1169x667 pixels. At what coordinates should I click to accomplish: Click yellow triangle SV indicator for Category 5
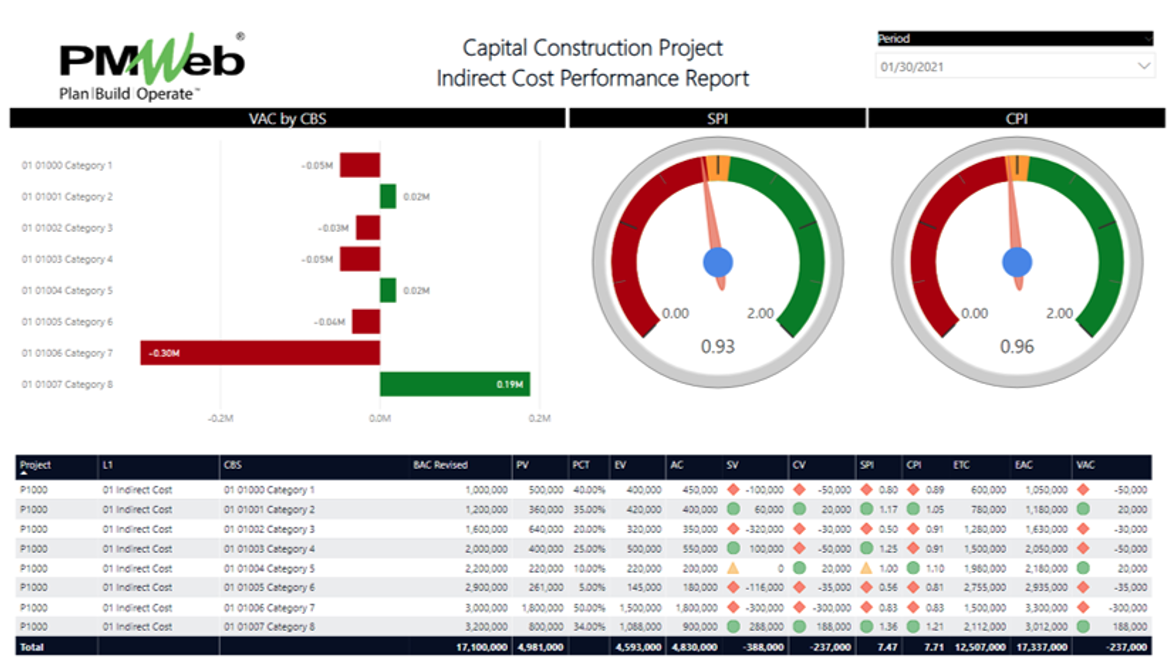732,568
